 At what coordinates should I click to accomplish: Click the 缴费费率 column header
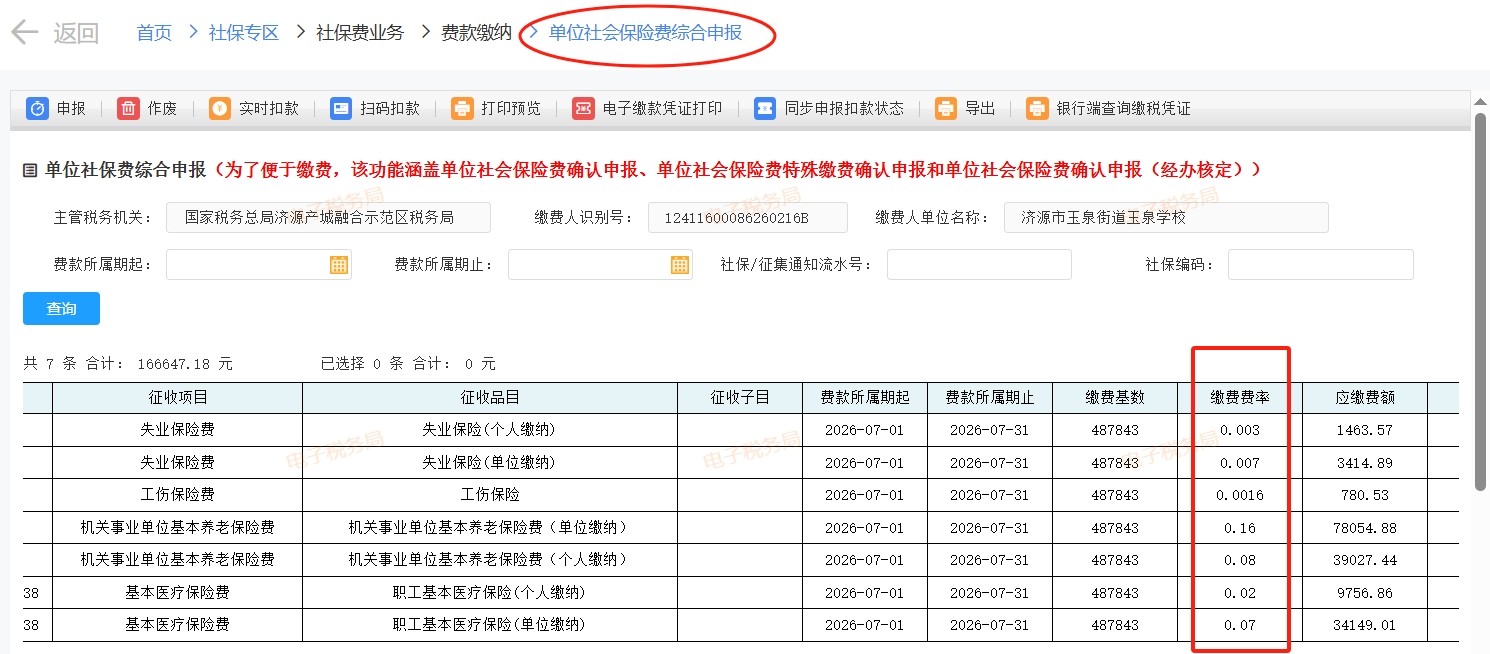1240,398
